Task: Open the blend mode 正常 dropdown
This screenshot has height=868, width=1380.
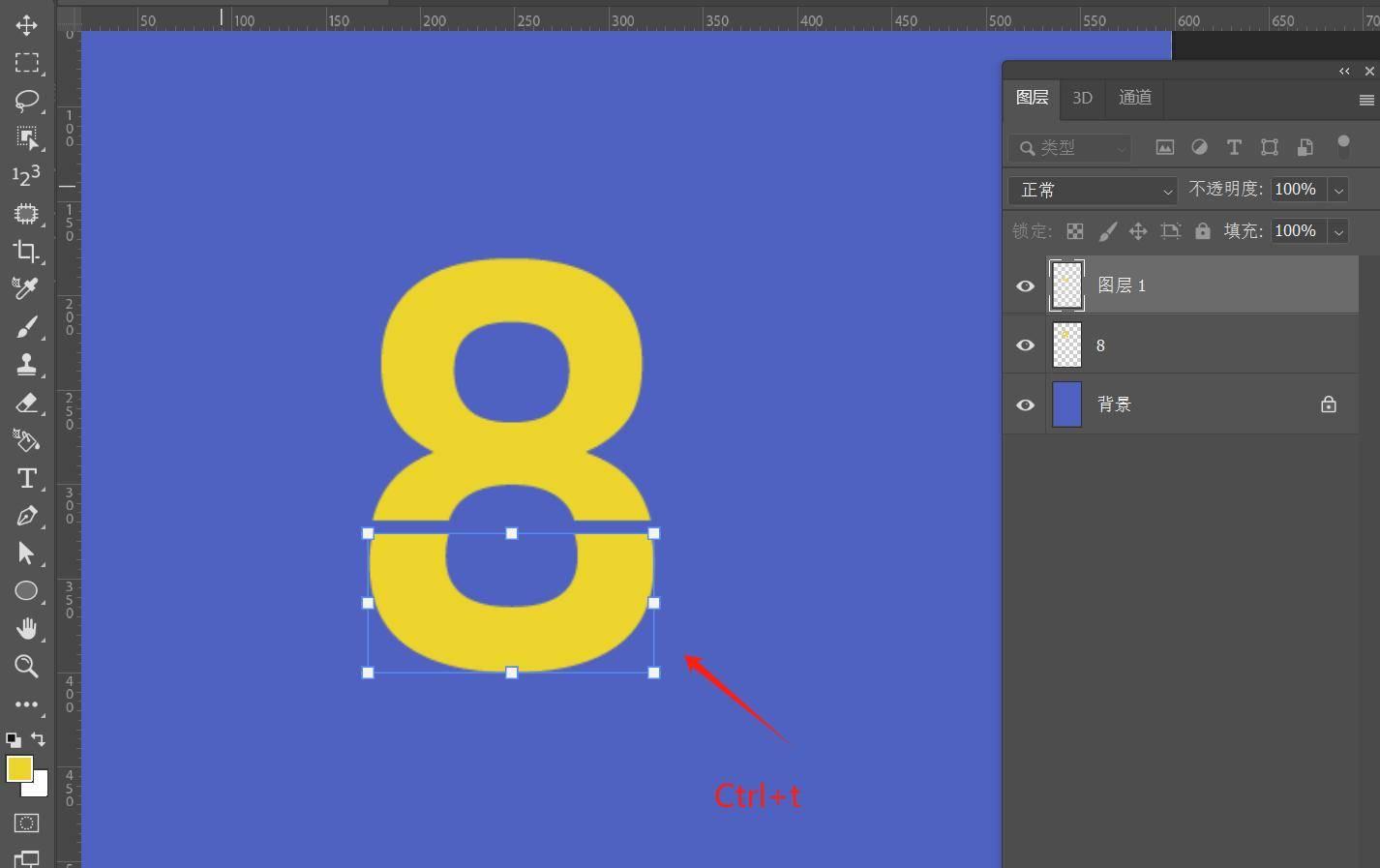Action: 1093,191
